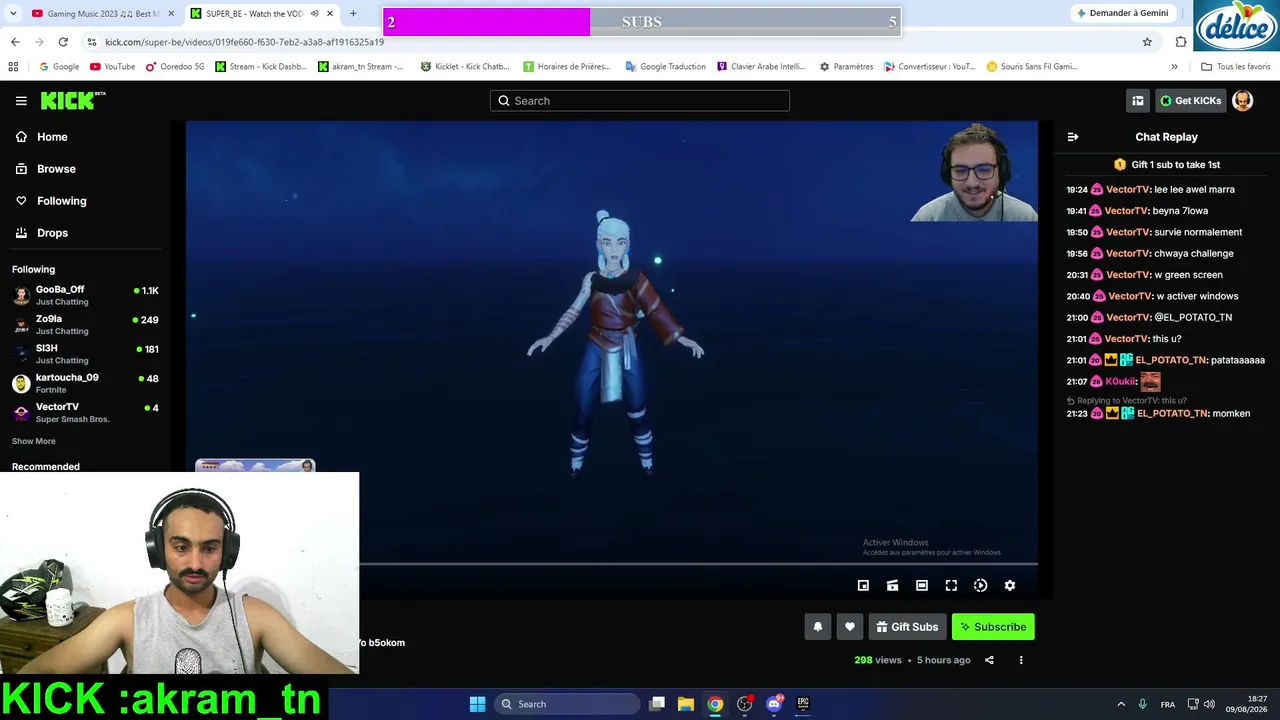The height and width of the screenshot is (720, 1280).
Task: Open GooBa_Off's followed channel
Action: tap(85, 295)
